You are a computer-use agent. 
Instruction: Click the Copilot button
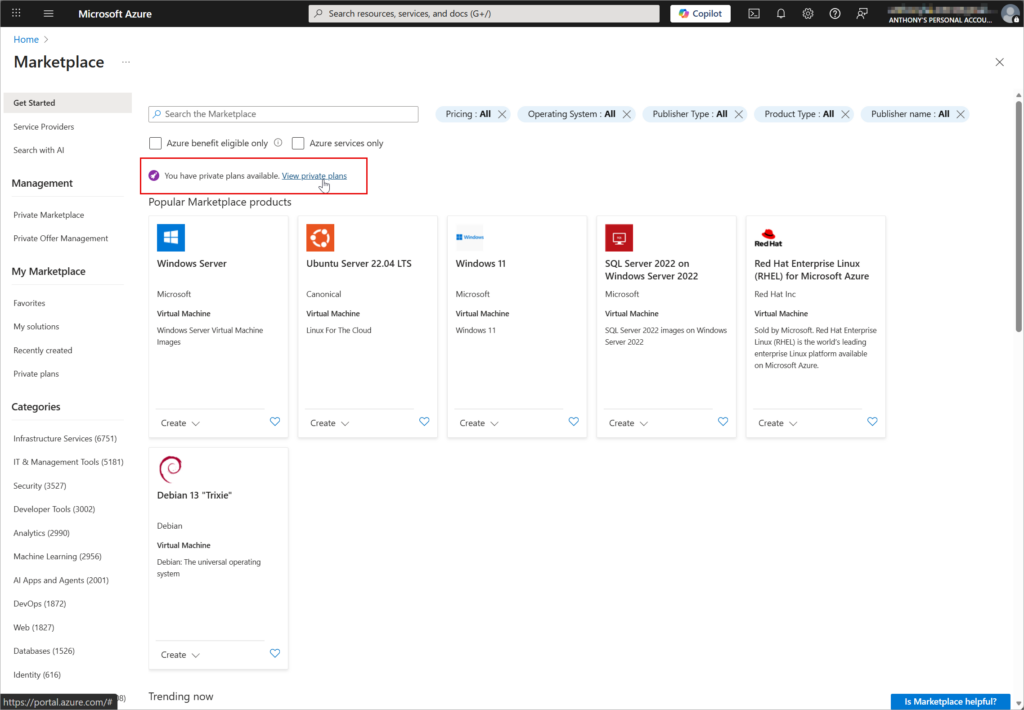click(x=700, y=14)
